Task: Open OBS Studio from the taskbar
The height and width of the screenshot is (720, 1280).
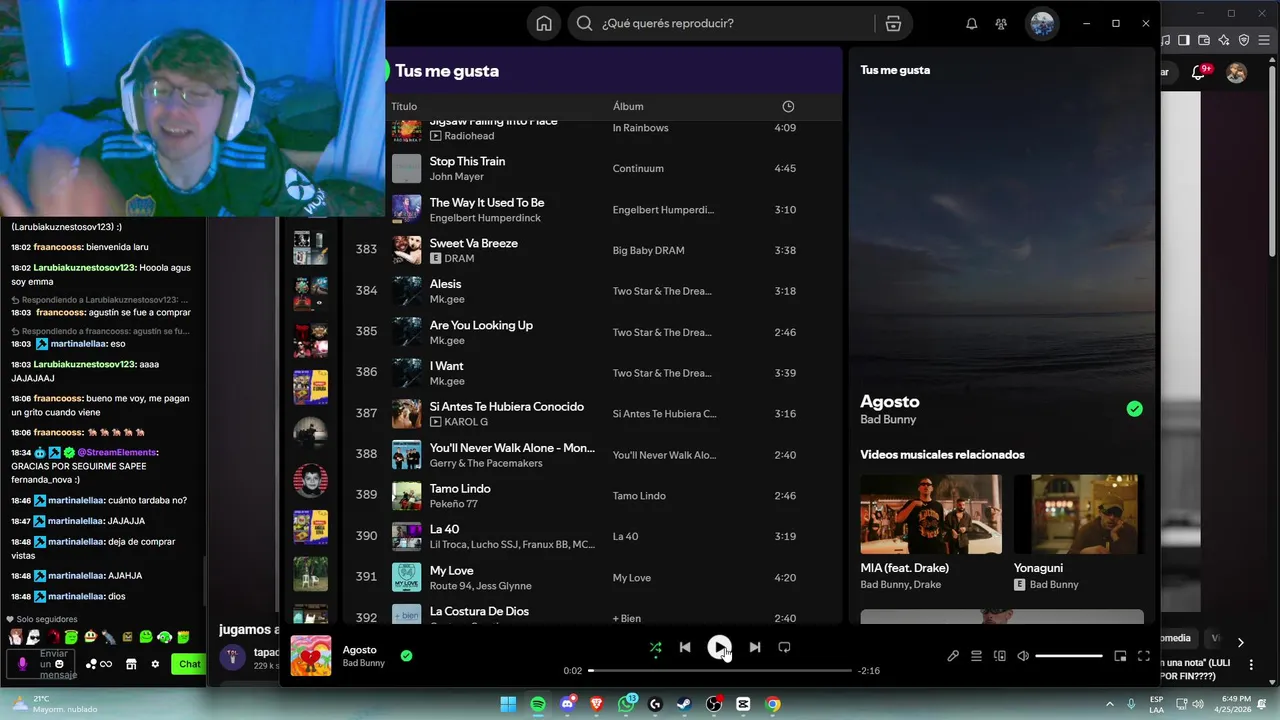Action: tap(714, 704)
